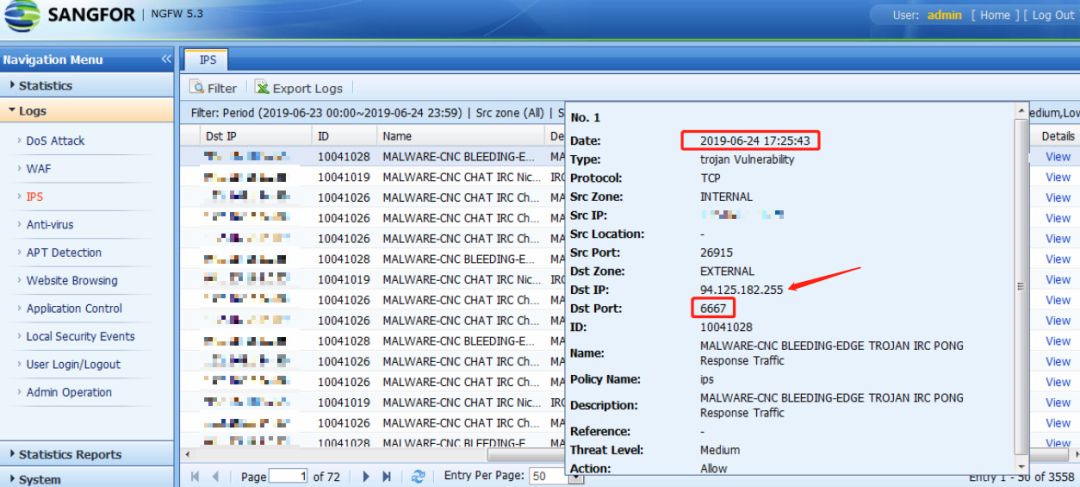1080x487 pixels.
Task: Switch to the IPS tab
Action: coord(207,60)
